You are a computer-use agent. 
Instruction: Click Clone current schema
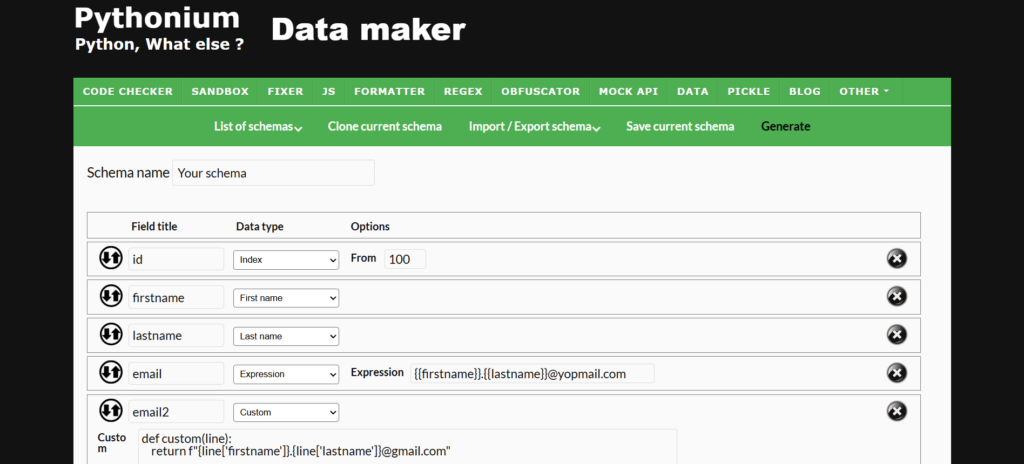pyautogui.click(x=385, y=126)
